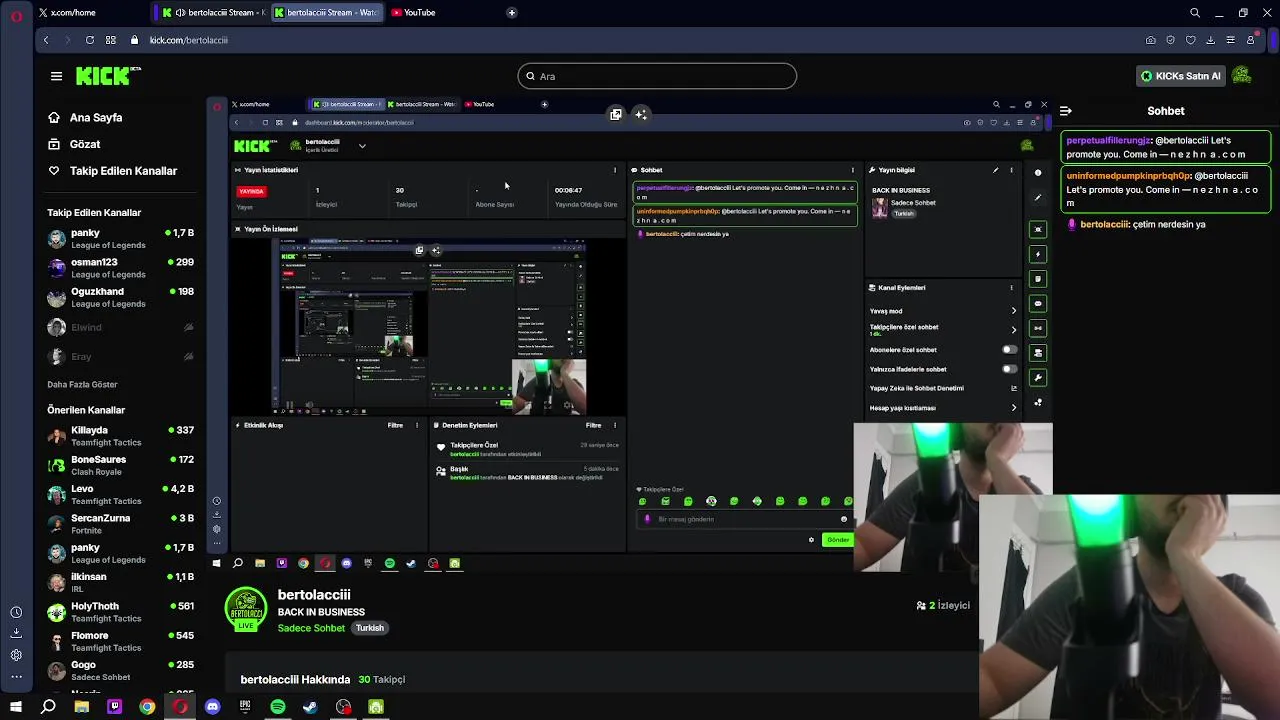Pop out video with overlay icon
1280x720 pixels.
pyautogui.click(x=616, y=114)
